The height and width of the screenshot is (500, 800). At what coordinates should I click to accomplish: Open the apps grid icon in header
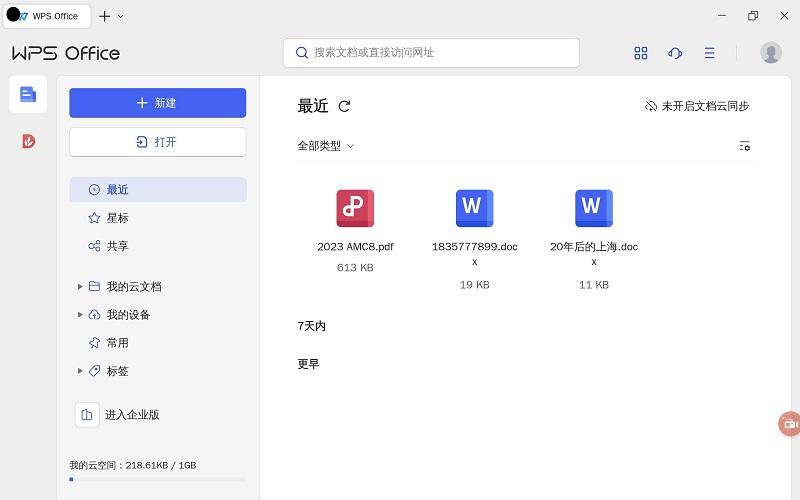coord(641,53)
